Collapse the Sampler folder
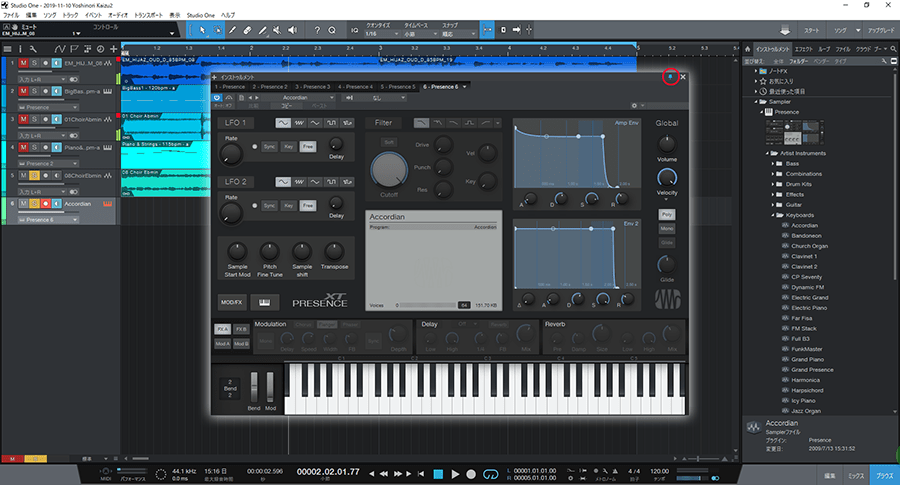The image size is (900, 485). (757, 102)
